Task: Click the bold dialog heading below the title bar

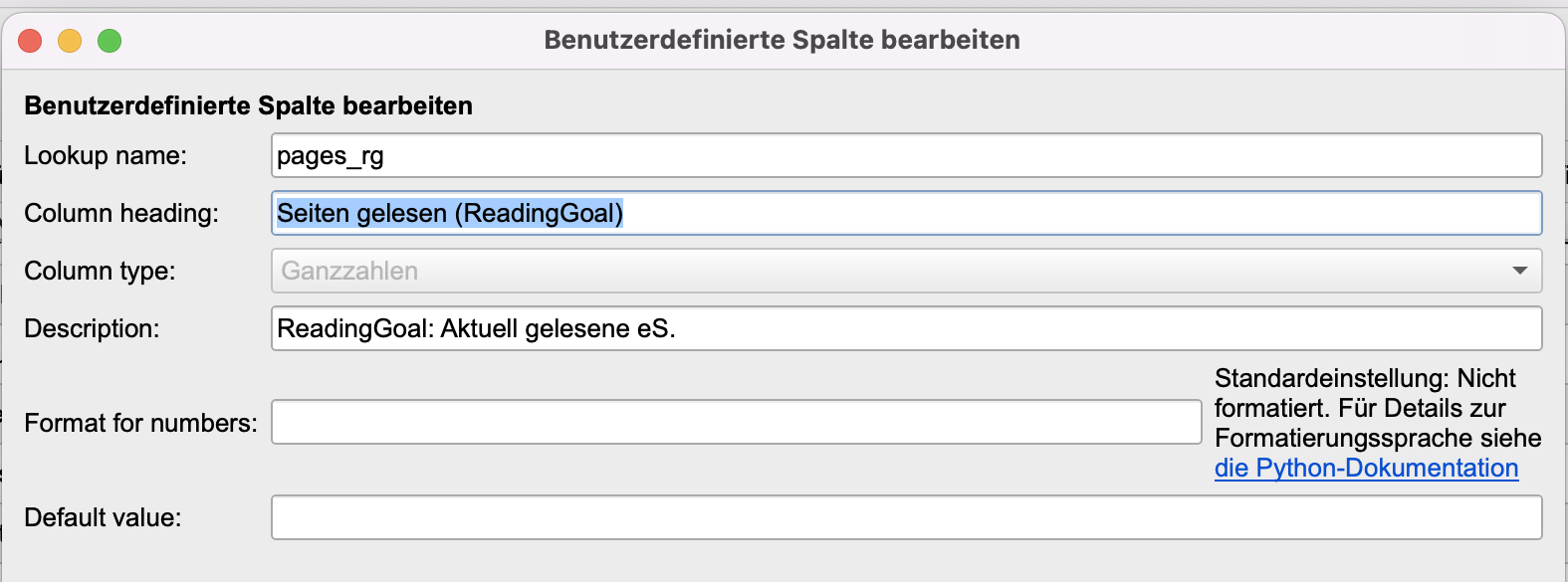Action: point(248,106)
